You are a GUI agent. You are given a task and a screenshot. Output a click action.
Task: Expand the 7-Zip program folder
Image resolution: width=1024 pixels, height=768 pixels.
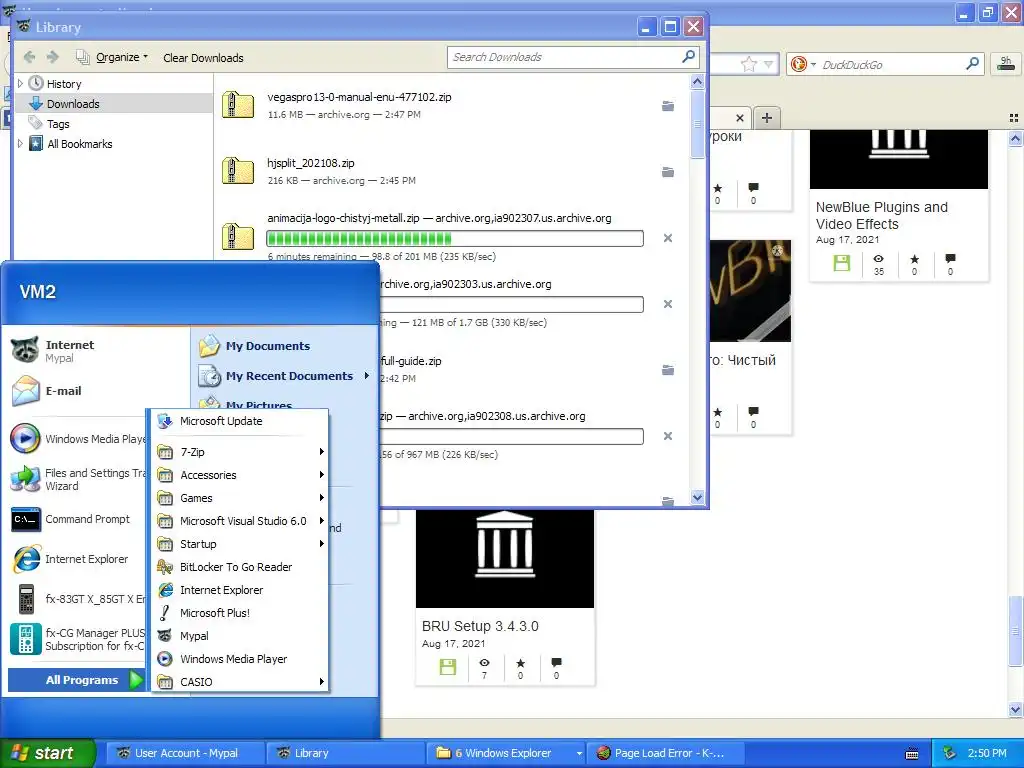pyautogui.click(x=240, y=452)
